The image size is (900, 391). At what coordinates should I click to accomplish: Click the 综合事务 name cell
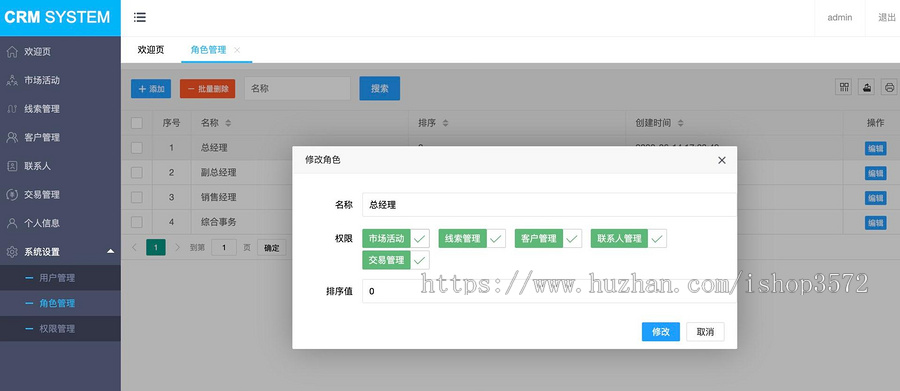click(219, 222)
